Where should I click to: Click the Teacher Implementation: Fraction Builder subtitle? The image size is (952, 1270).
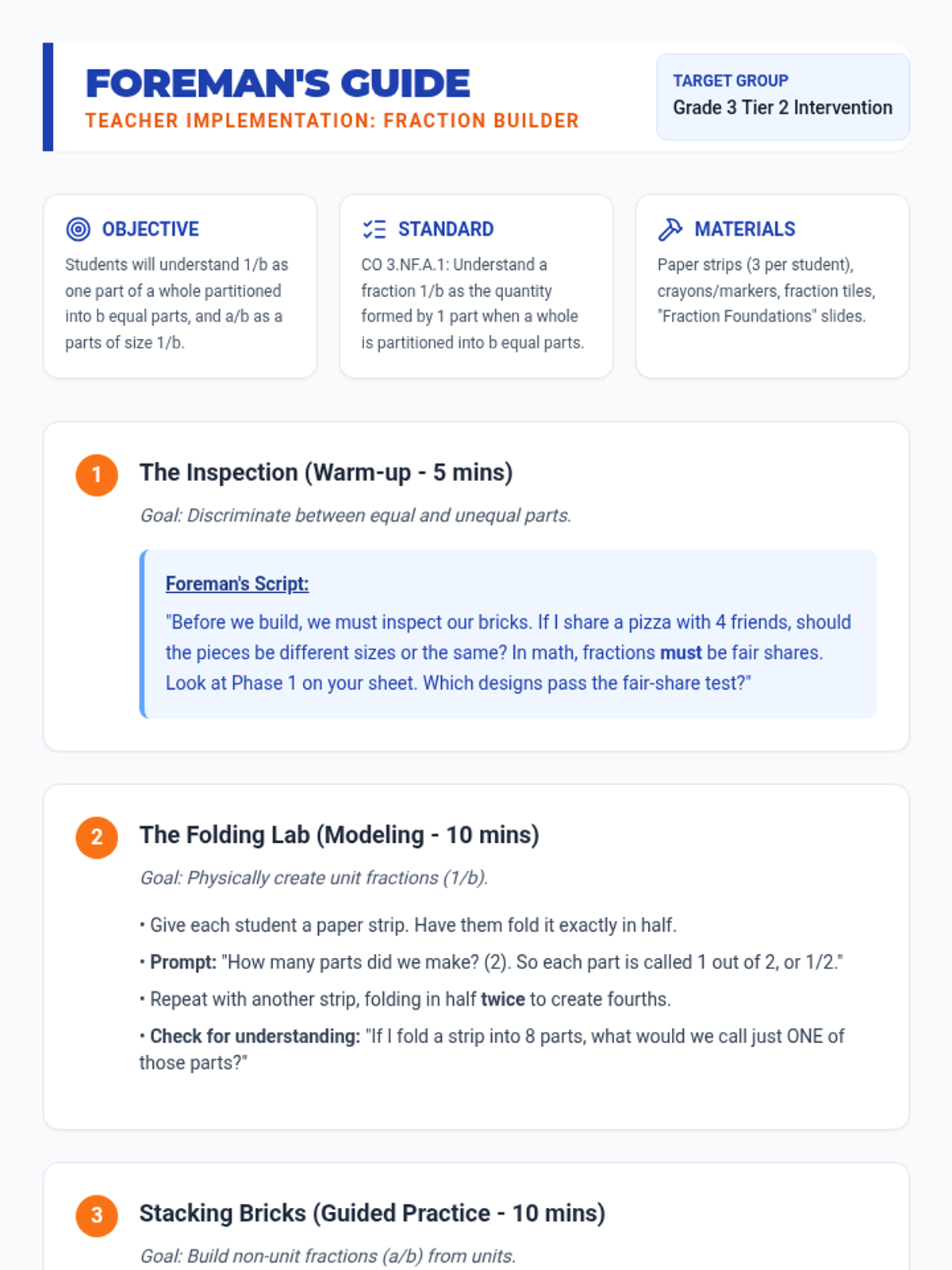click(x=332, y=121)
